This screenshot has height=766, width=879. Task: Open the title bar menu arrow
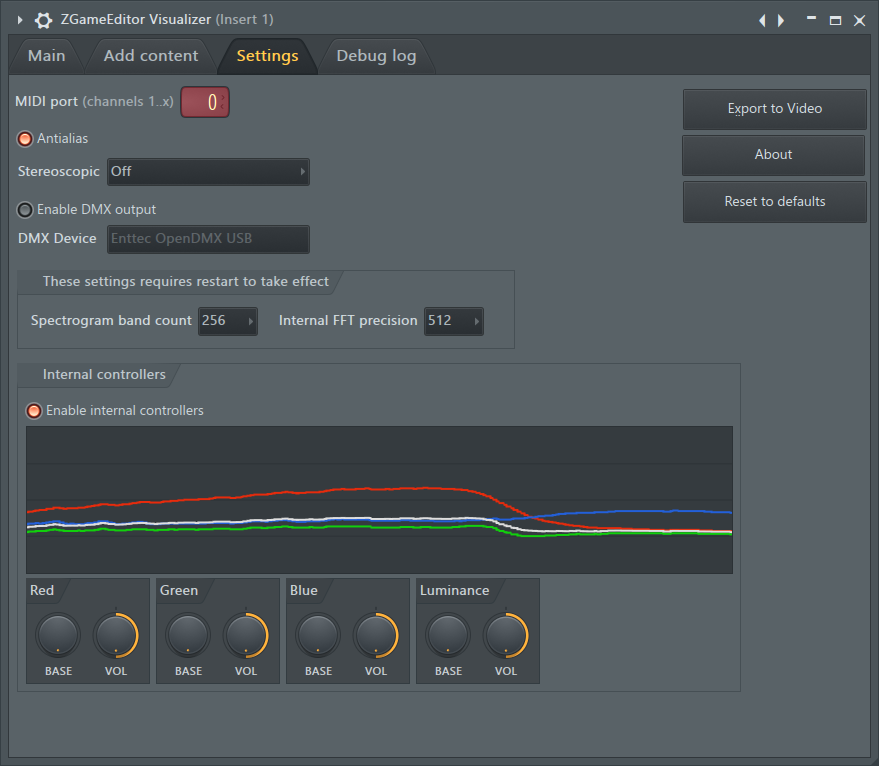[19, 20]
